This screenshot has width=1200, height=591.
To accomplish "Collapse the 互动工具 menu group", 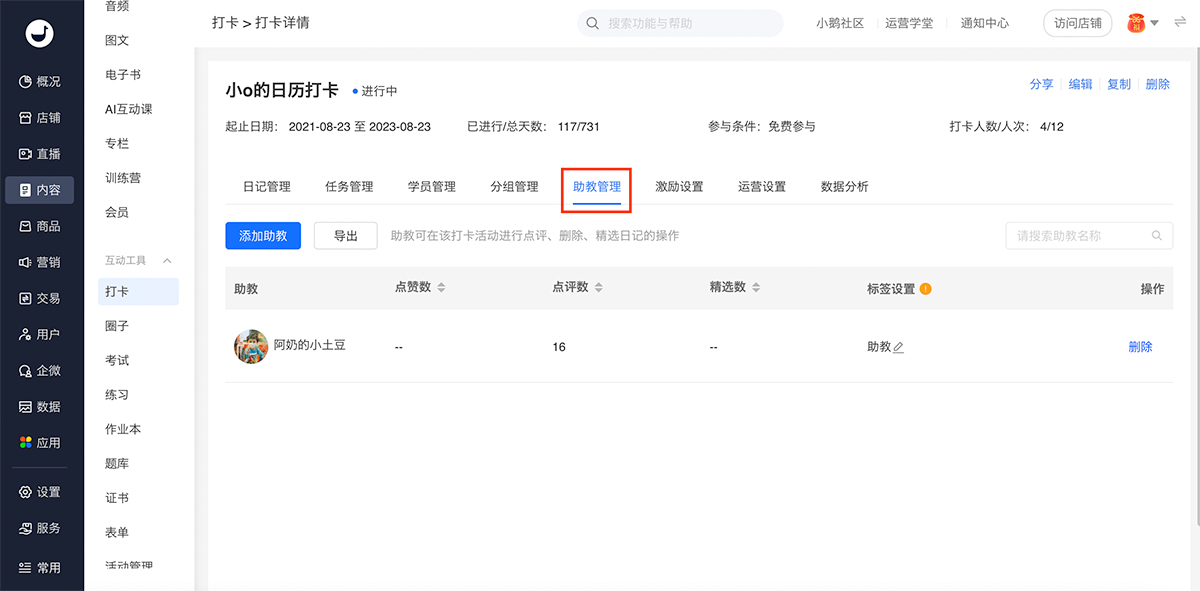I will pyautogui.click(x=167, y=261).
